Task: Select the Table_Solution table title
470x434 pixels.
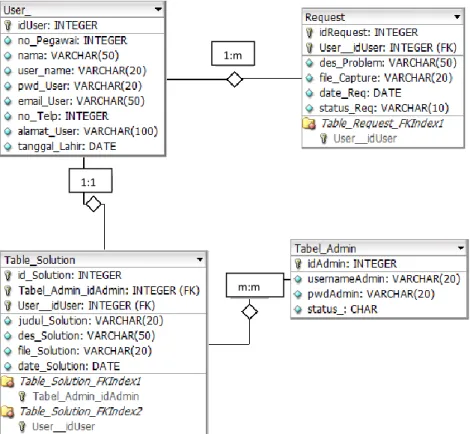Action: [x=40, y=260]
